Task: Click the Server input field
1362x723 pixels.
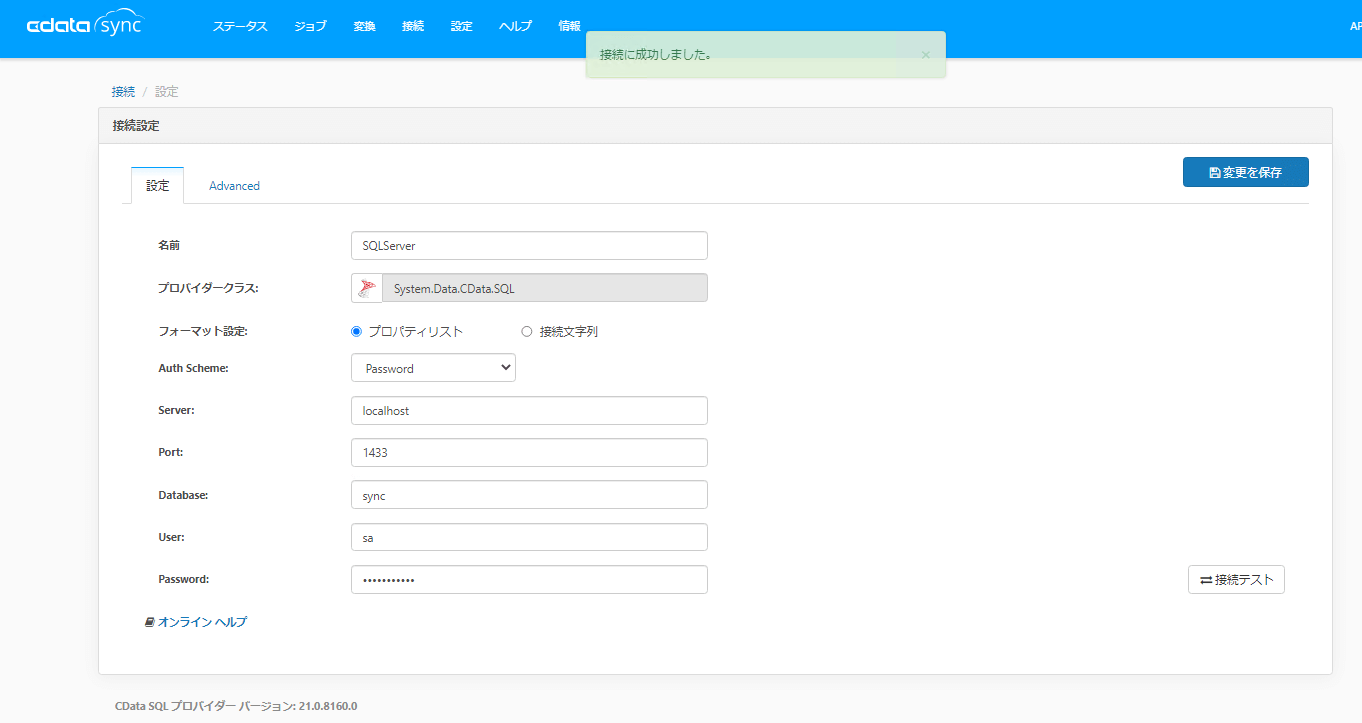Action: [x=529, y=411]
